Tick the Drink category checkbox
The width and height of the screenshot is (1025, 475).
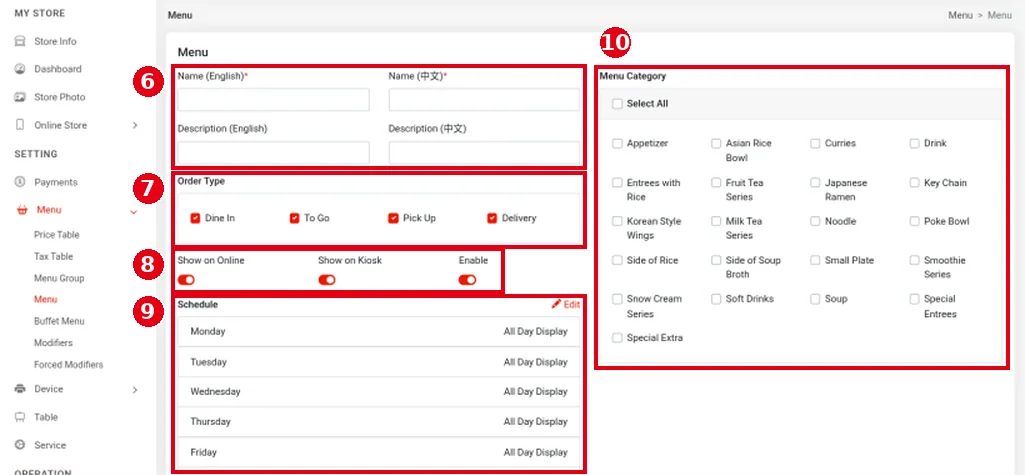[x=915, y=144]
